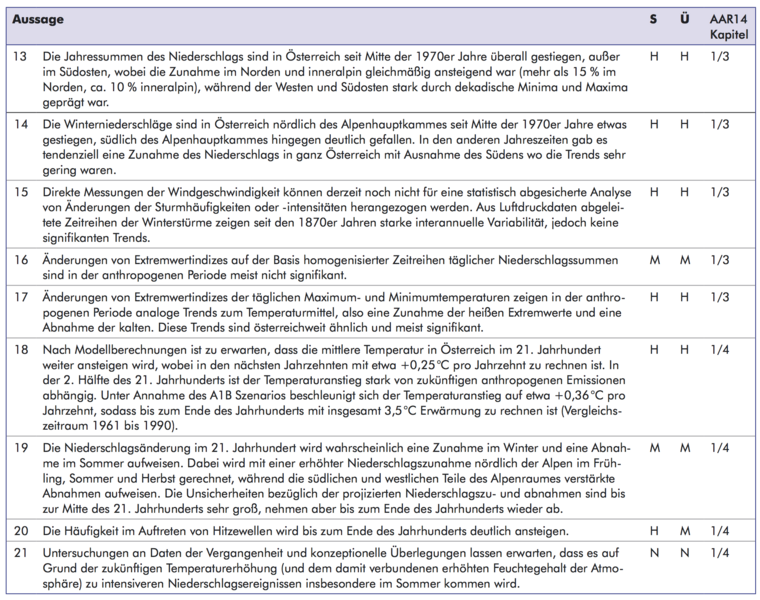Click the S value "M" in row 16
Screen dimensions: 760x600
(654, 258)
